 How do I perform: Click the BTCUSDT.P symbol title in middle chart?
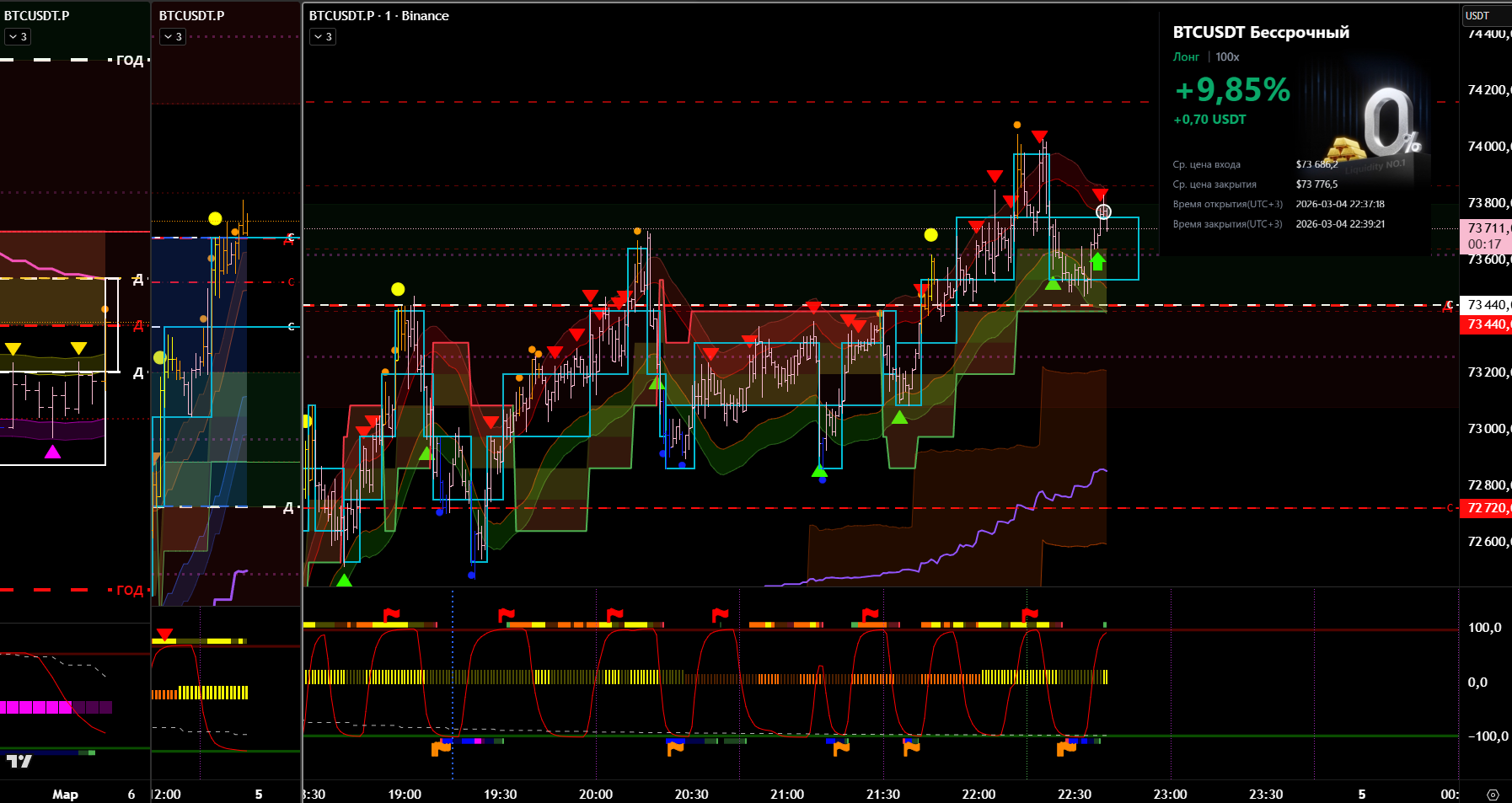(191, 16)
